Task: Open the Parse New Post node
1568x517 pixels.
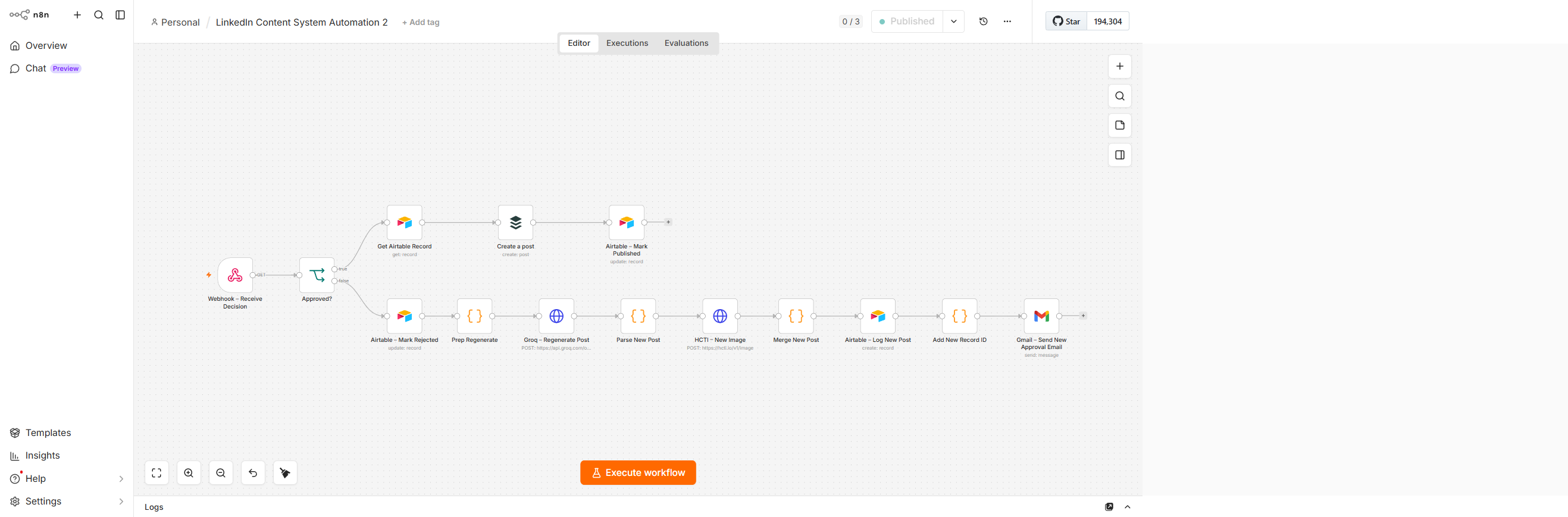Action: tap(638, 316)
